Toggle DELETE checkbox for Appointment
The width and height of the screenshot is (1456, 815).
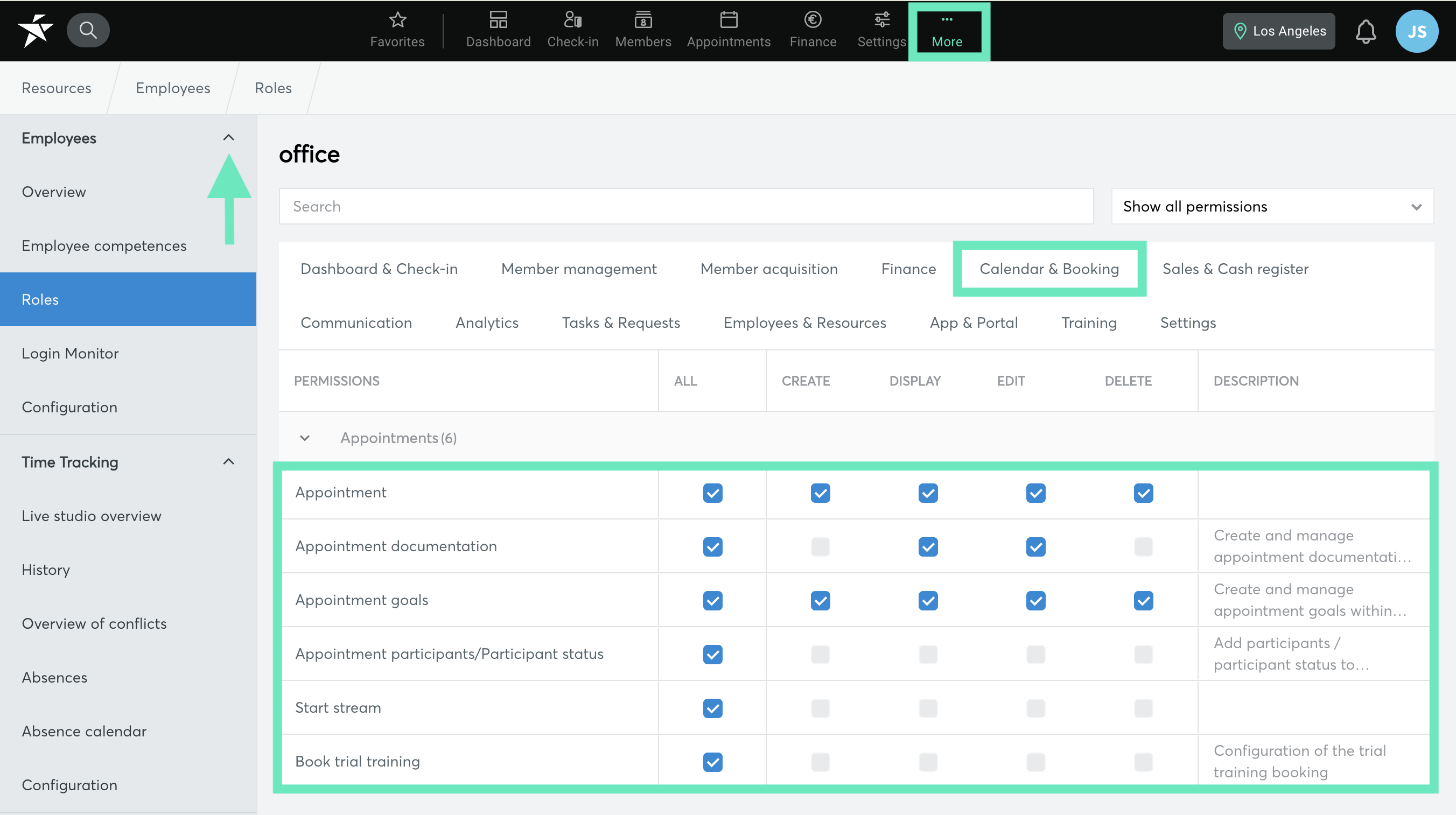coord(1143,493)
